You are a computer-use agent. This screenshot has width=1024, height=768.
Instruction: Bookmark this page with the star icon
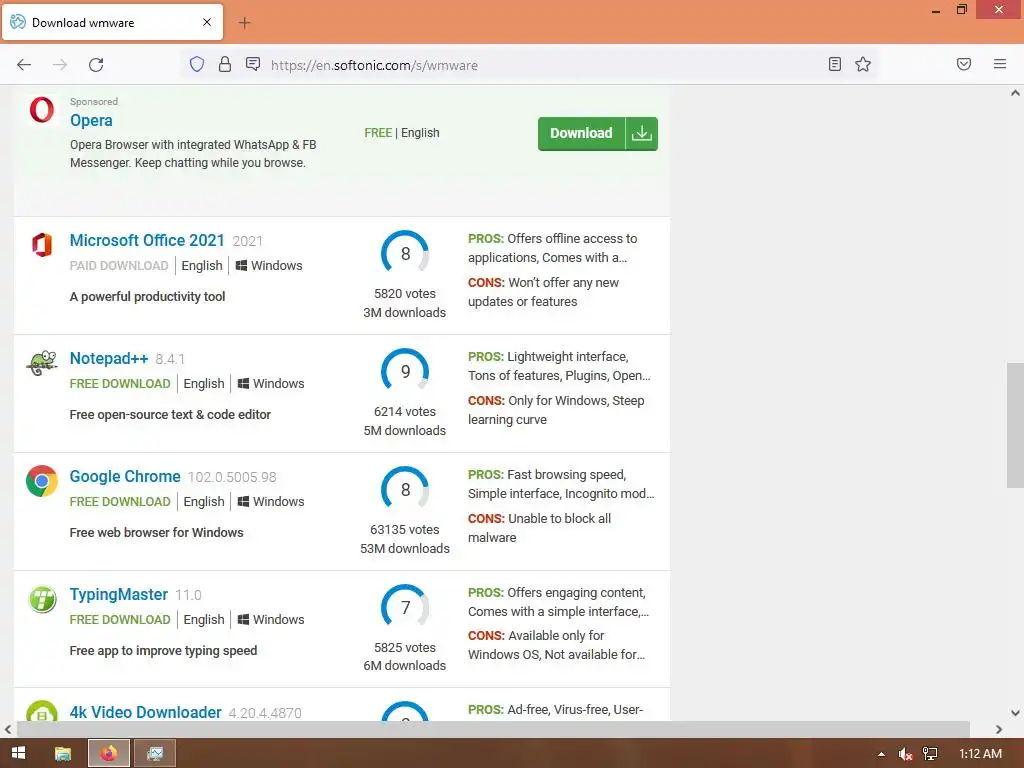(863, 64)
